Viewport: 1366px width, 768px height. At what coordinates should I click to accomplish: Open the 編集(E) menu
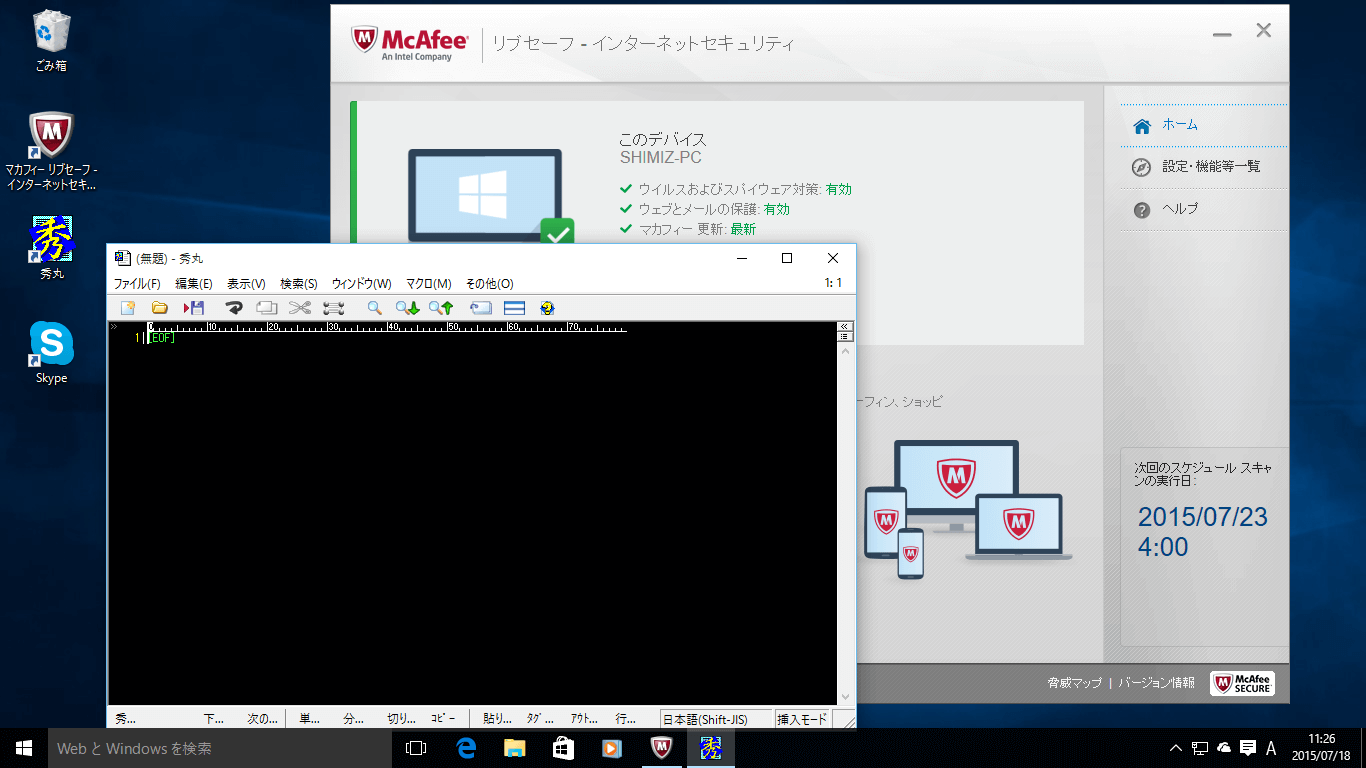[x=194, y=284]
